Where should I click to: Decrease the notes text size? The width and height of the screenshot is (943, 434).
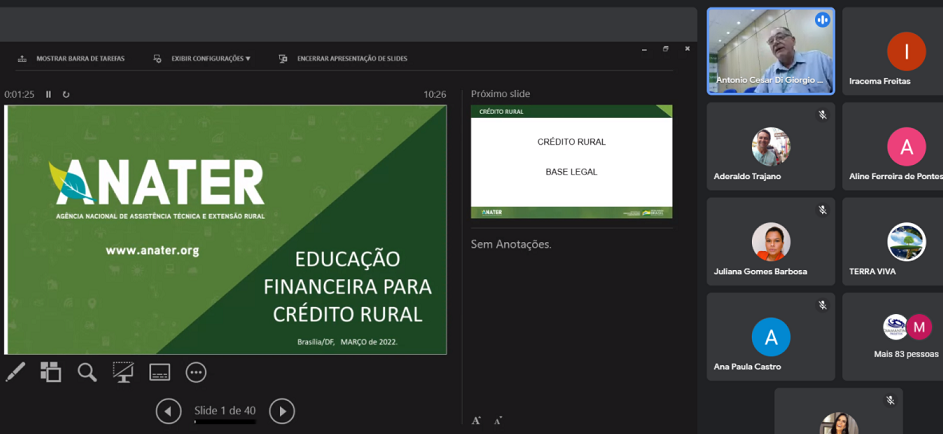click(x=498, y=421)
